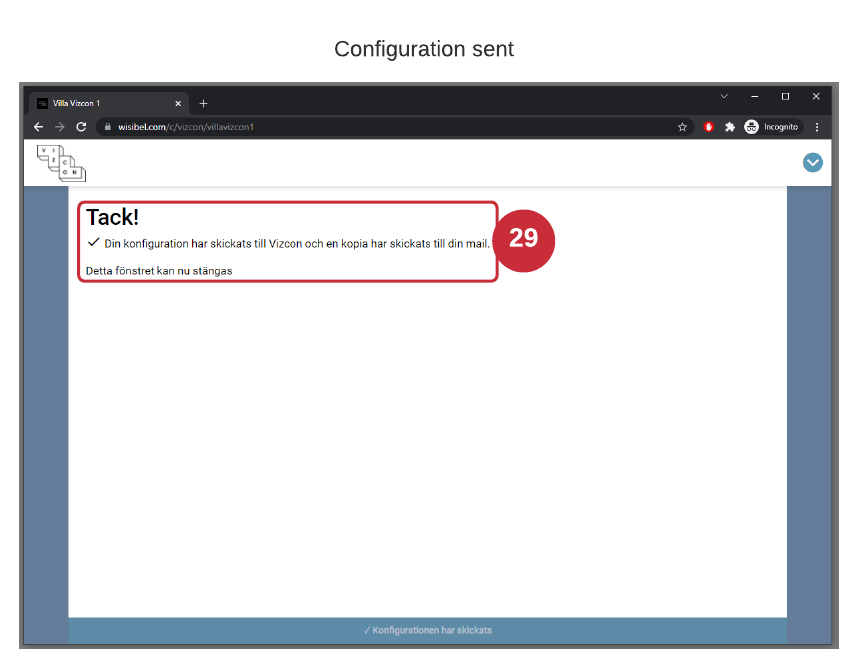Image resolution: width=859 pixels, height=668 pixels.
Task: Open the Extensions puzzle-piece icon
Action: click(x=730, y=127)
